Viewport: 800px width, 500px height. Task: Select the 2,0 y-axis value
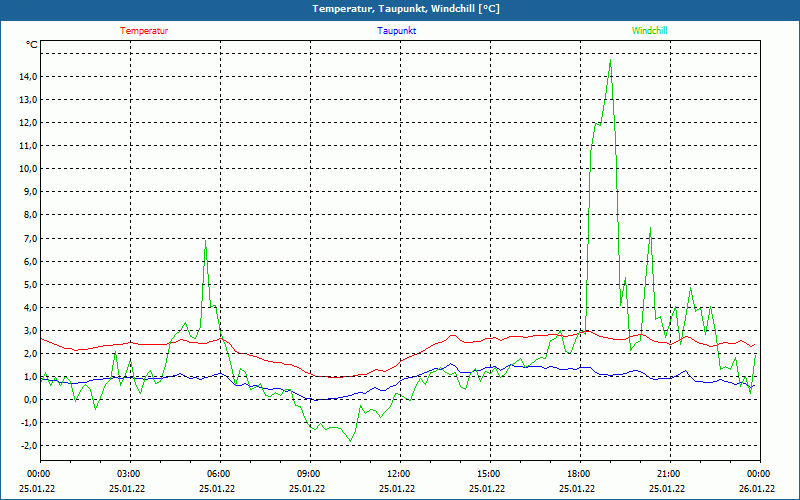click(x=30, y=354)
